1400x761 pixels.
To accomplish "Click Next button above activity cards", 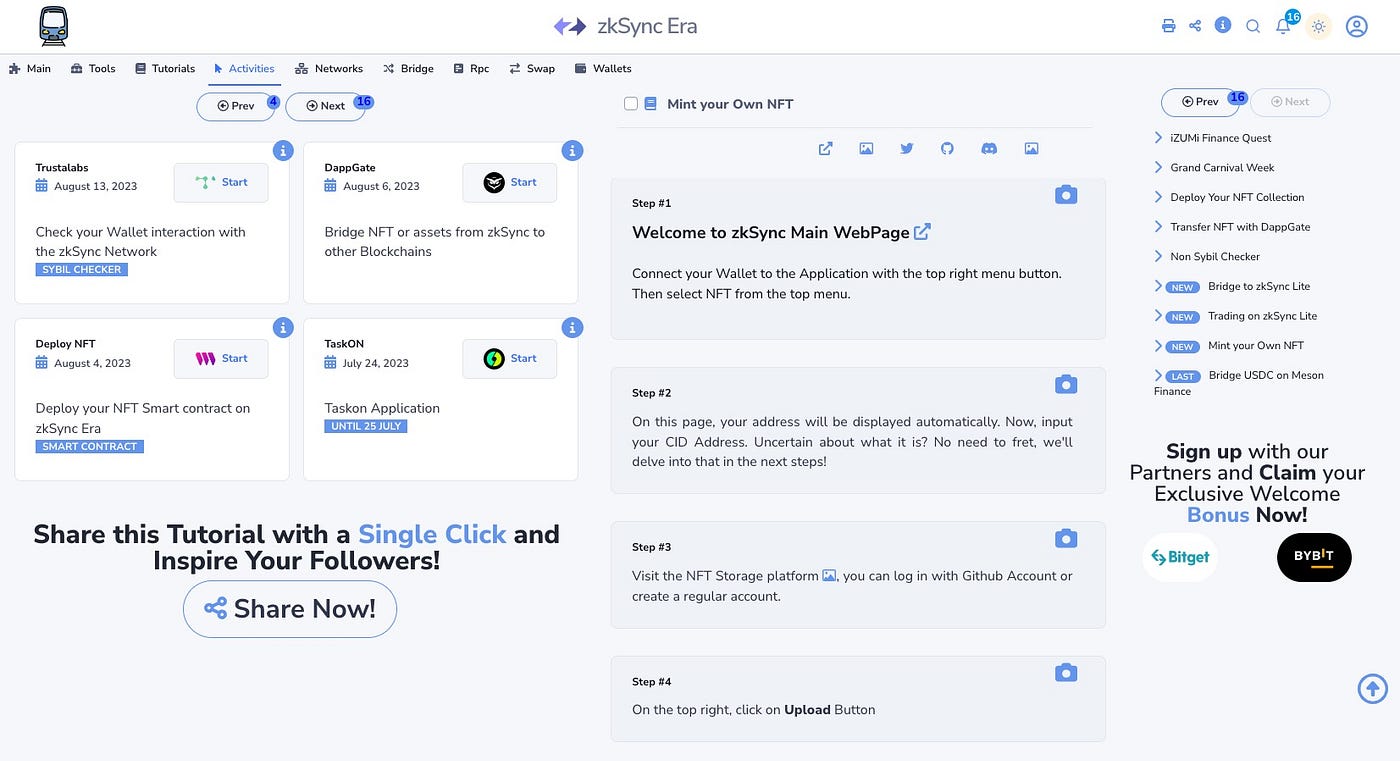I will coord(325,106).
